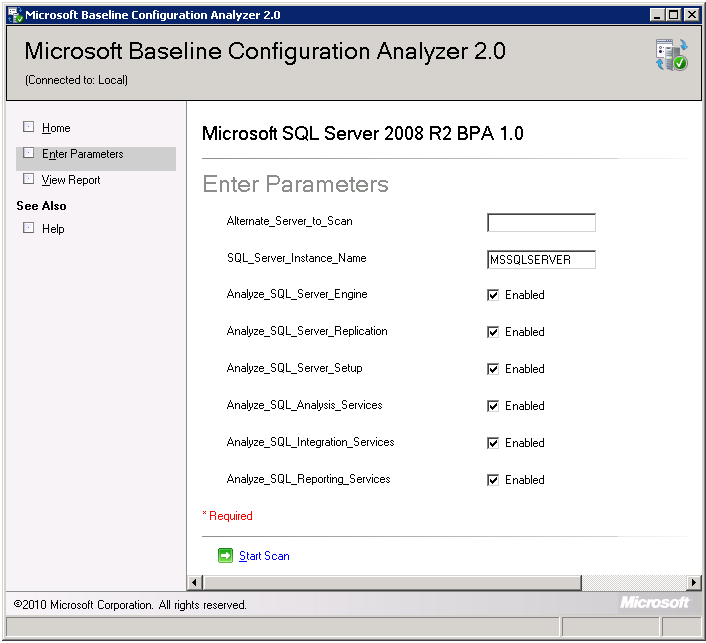The width and height of the screenshot is (706, 643).
Task: Maximize the Baseline Configuration Analyzer window
Action: pyautogui.click(x=674, y=15)
